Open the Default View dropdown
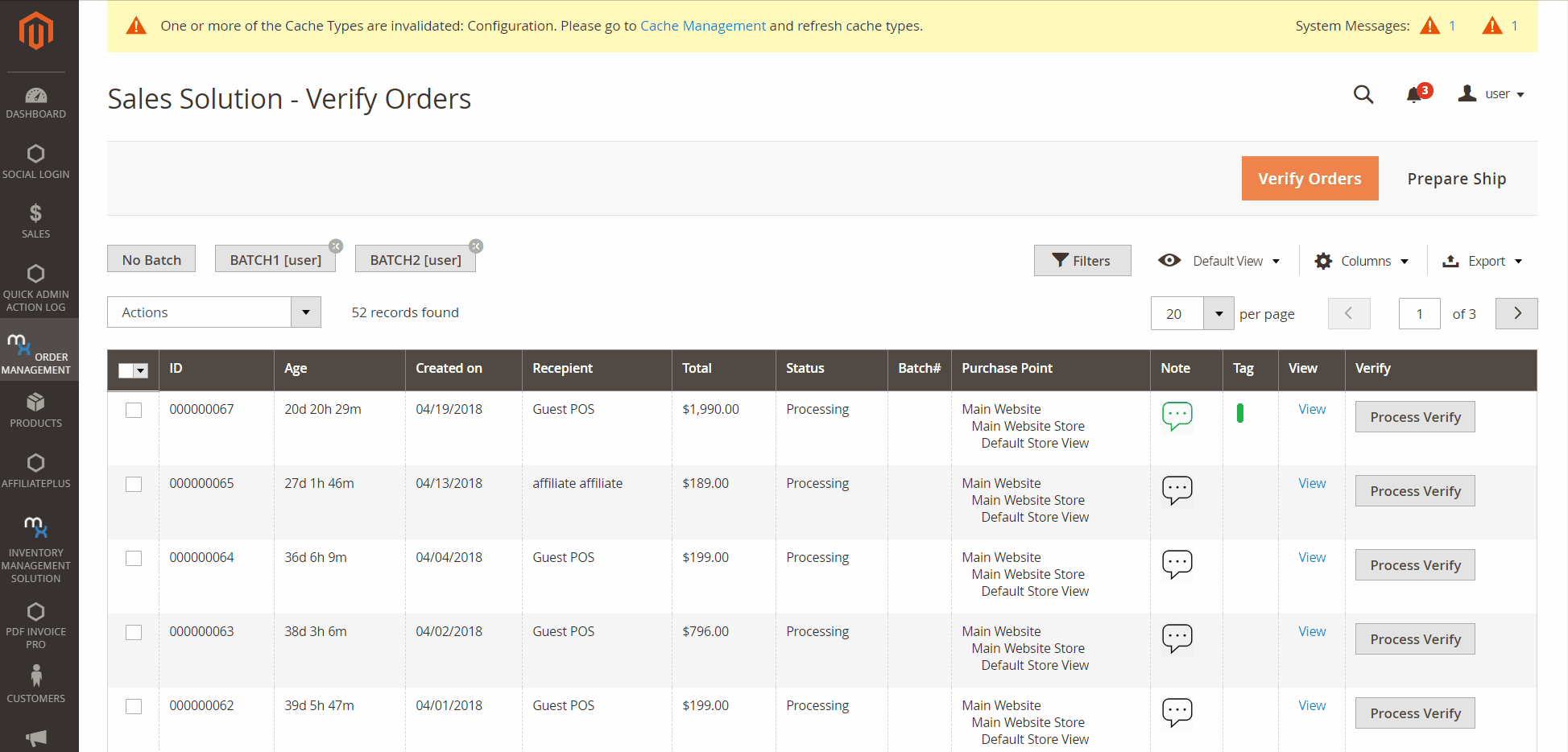This screenshot has height=752, width=1568. click(x=1219, y=261)
